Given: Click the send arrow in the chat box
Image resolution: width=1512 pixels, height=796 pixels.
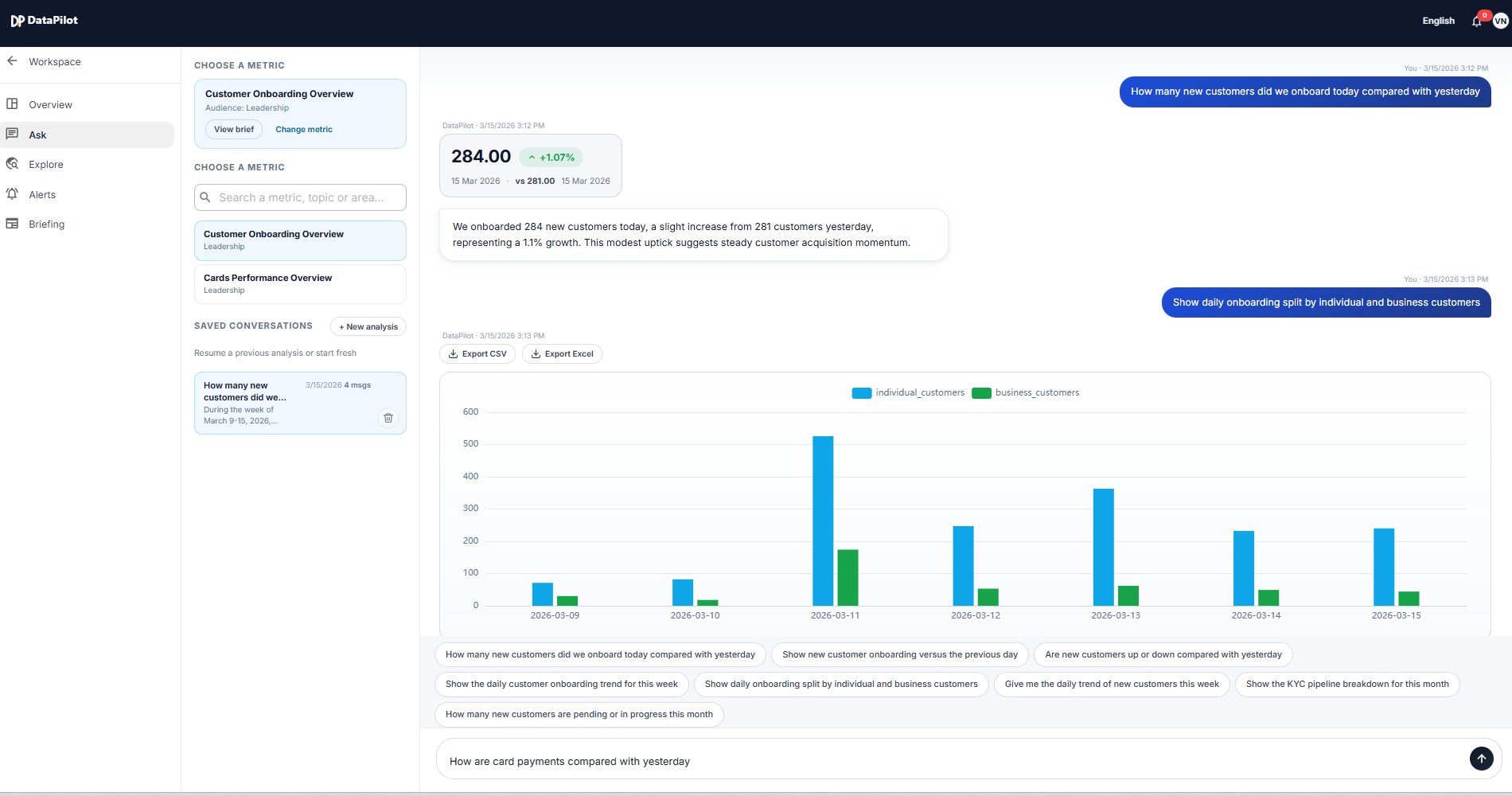Looking at the screenshot, I should pos(1481,759).
